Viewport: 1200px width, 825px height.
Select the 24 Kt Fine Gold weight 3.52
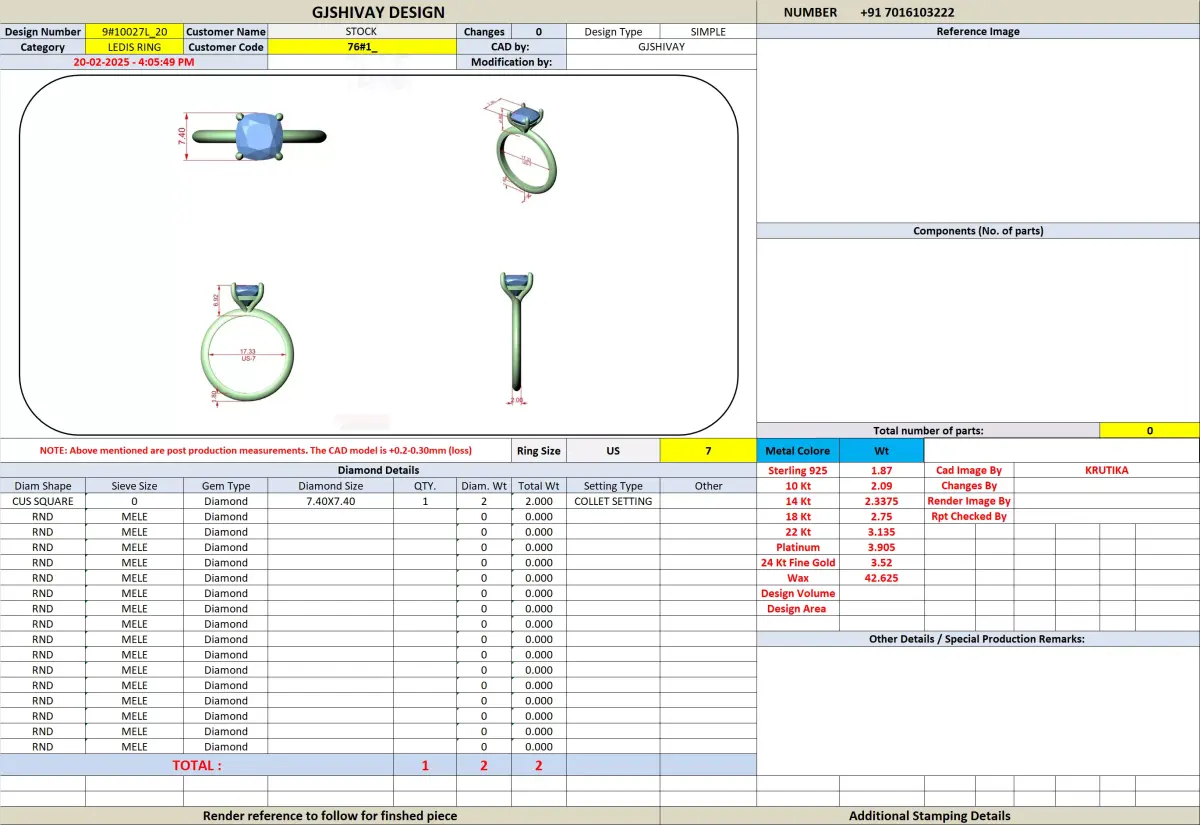coord(881,563)
